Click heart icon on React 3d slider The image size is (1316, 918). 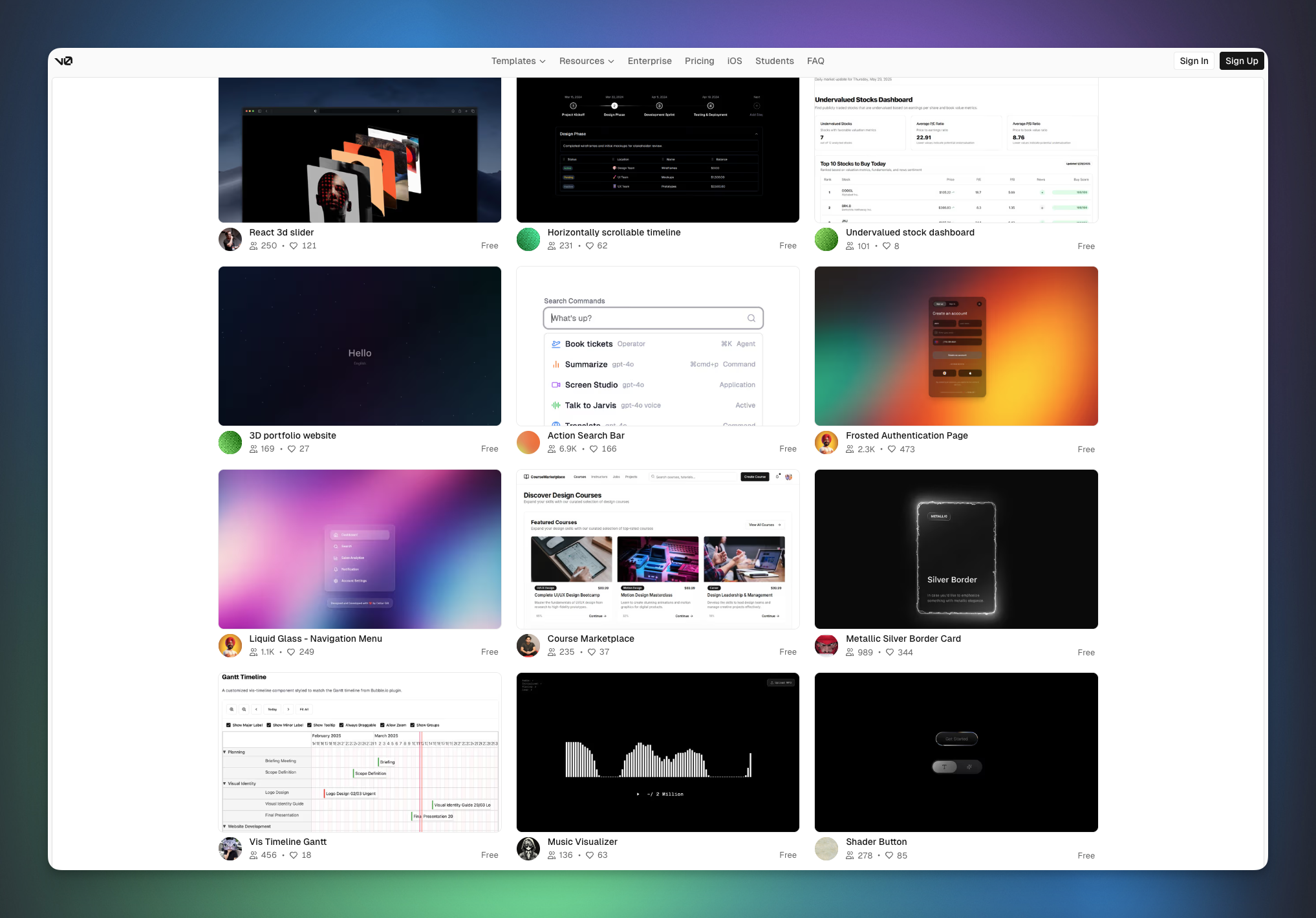(x=294, y=246)
